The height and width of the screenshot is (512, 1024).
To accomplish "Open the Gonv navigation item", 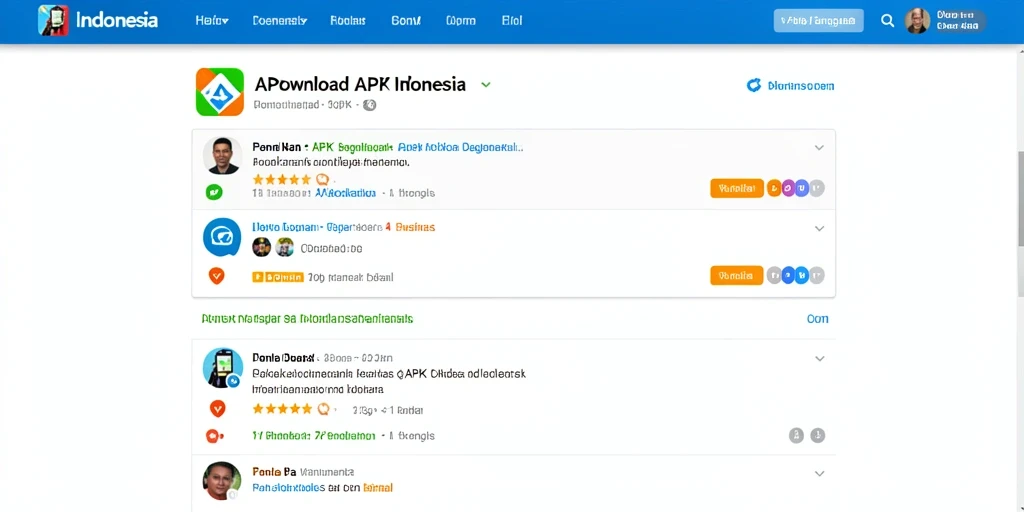I will point(406,20).
